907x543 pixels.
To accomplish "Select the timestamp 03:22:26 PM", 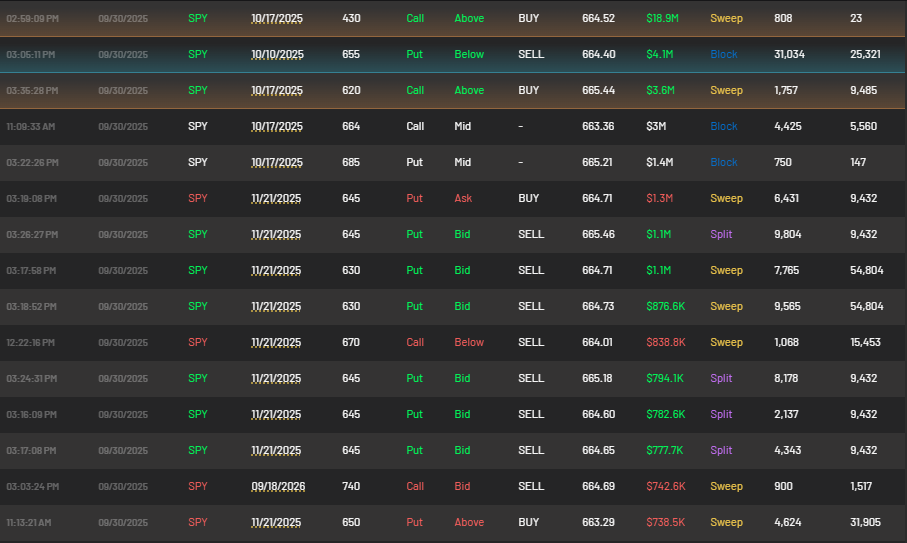I will 32,162.
